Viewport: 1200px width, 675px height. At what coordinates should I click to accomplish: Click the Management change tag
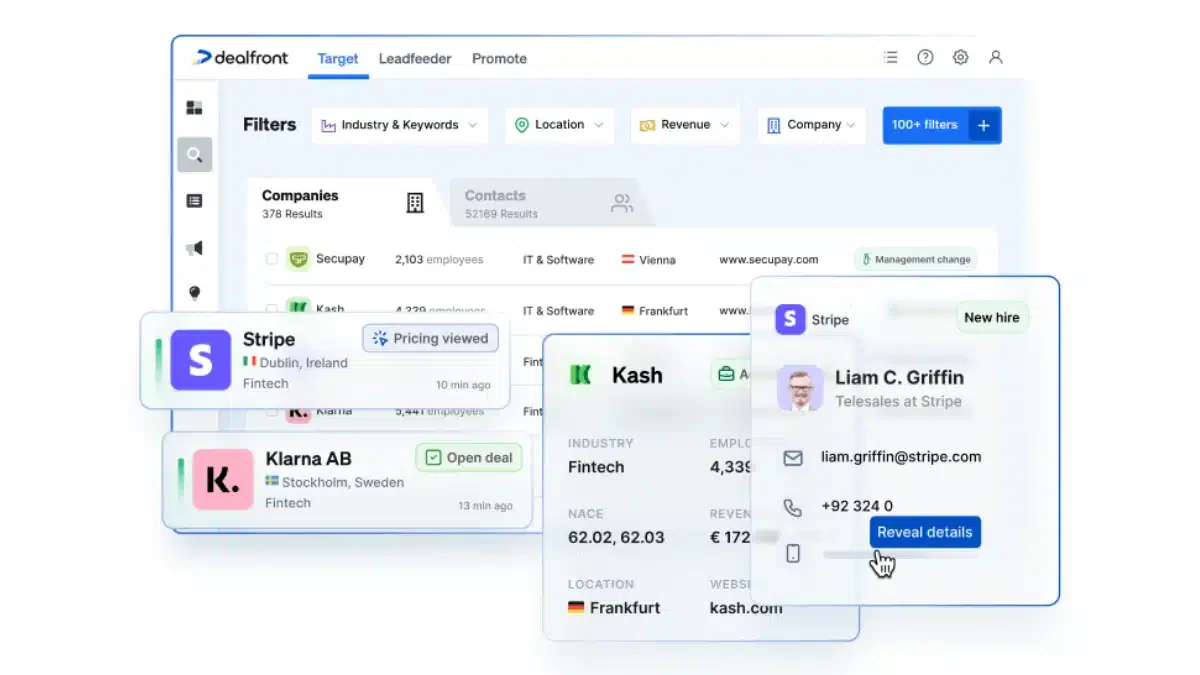(915, 259)
